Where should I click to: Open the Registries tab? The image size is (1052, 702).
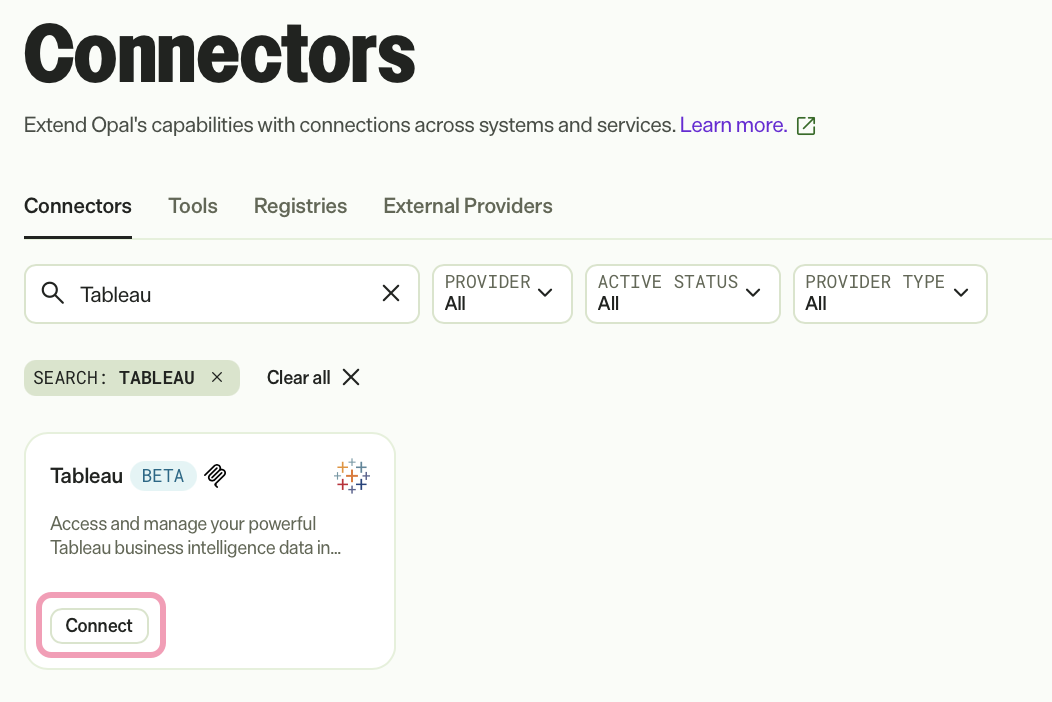(300, 206)
